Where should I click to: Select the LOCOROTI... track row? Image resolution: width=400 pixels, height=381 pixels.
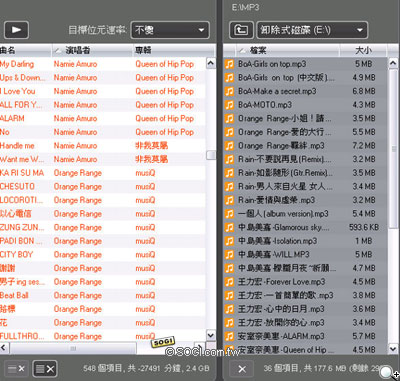(103, 200)
